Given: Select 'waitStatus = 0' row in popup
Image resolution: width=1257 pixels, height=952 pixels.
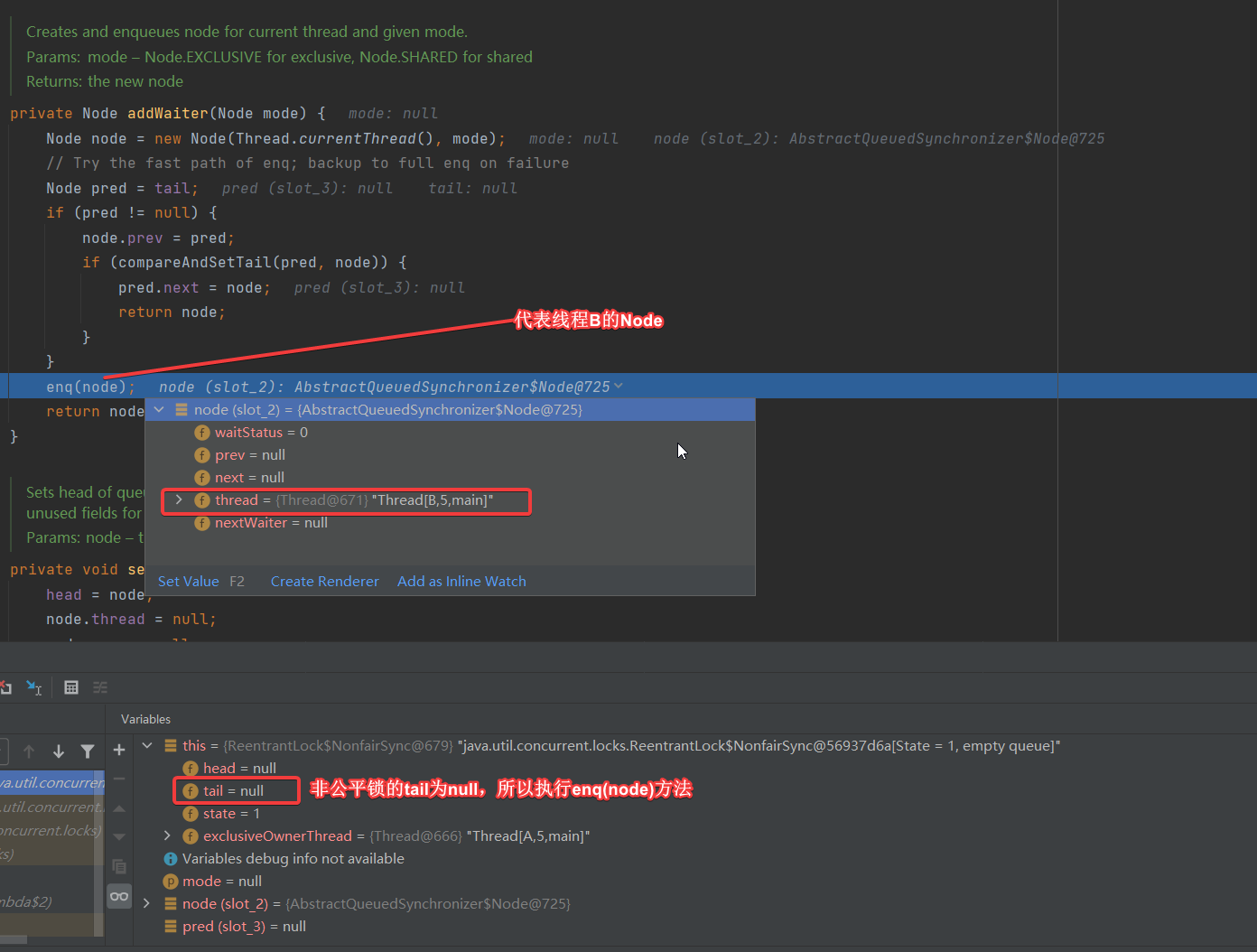Looking at the screenshot, I should (450, 433).
